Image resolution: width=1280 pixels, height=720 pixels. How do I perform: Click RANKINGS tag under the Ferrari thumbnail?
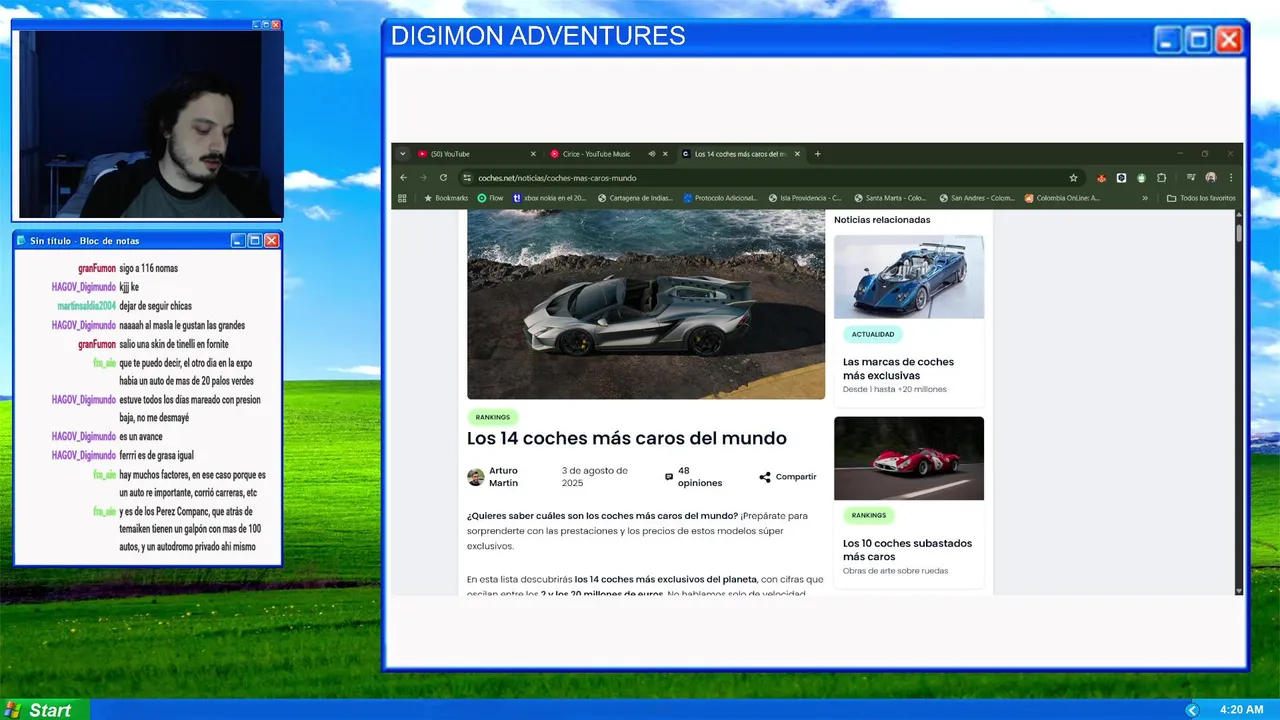click(x=869, y=515)
